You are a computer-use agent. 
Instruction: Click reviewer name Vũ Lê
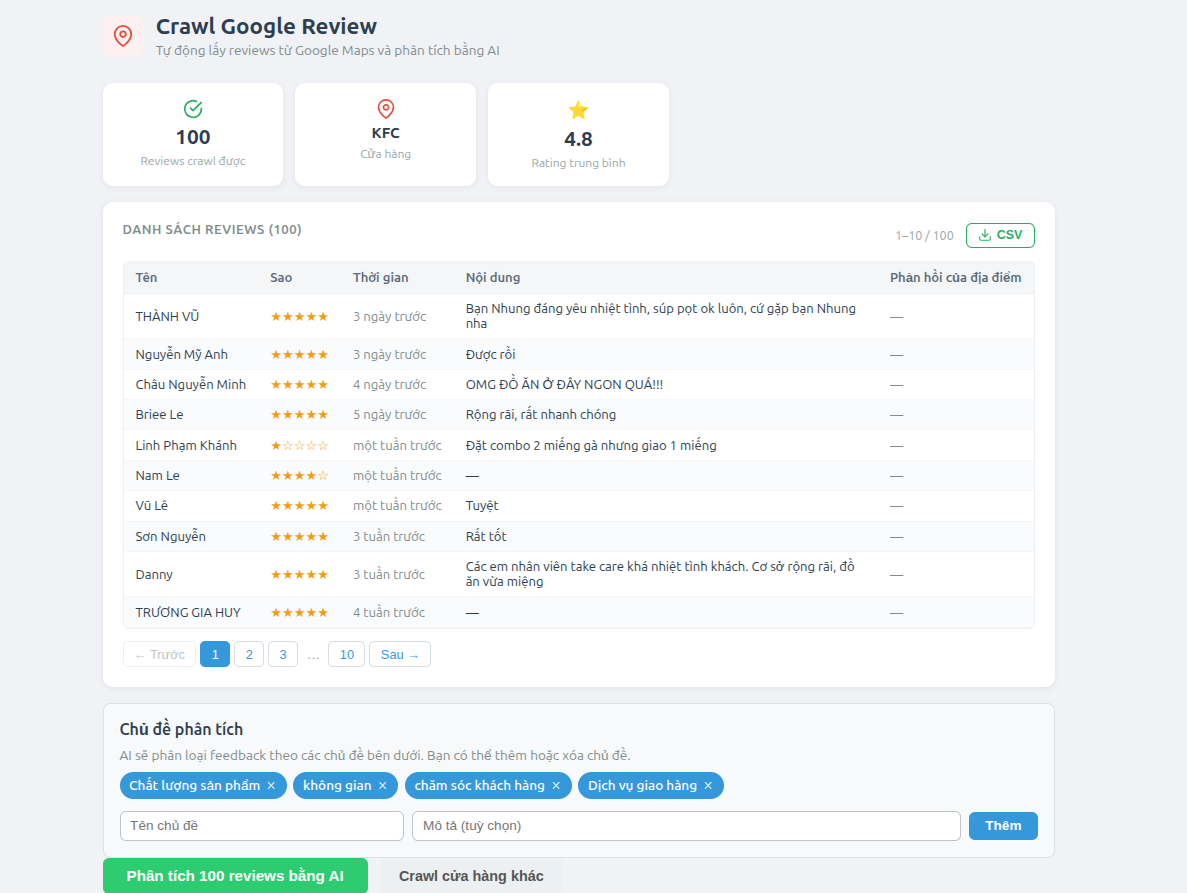[x=151, y=506]
